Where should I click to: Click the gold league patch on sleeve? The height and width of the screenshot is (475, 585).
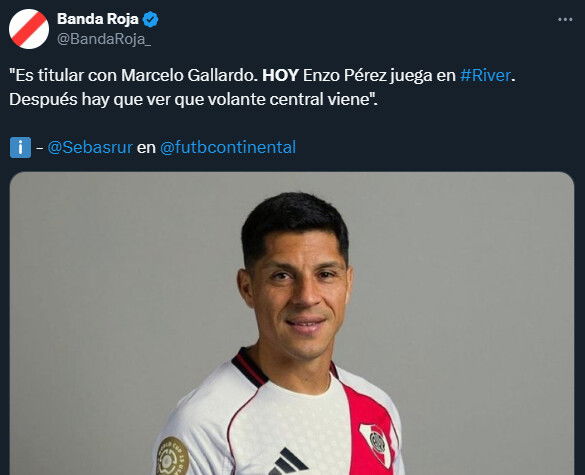point(172,457)
